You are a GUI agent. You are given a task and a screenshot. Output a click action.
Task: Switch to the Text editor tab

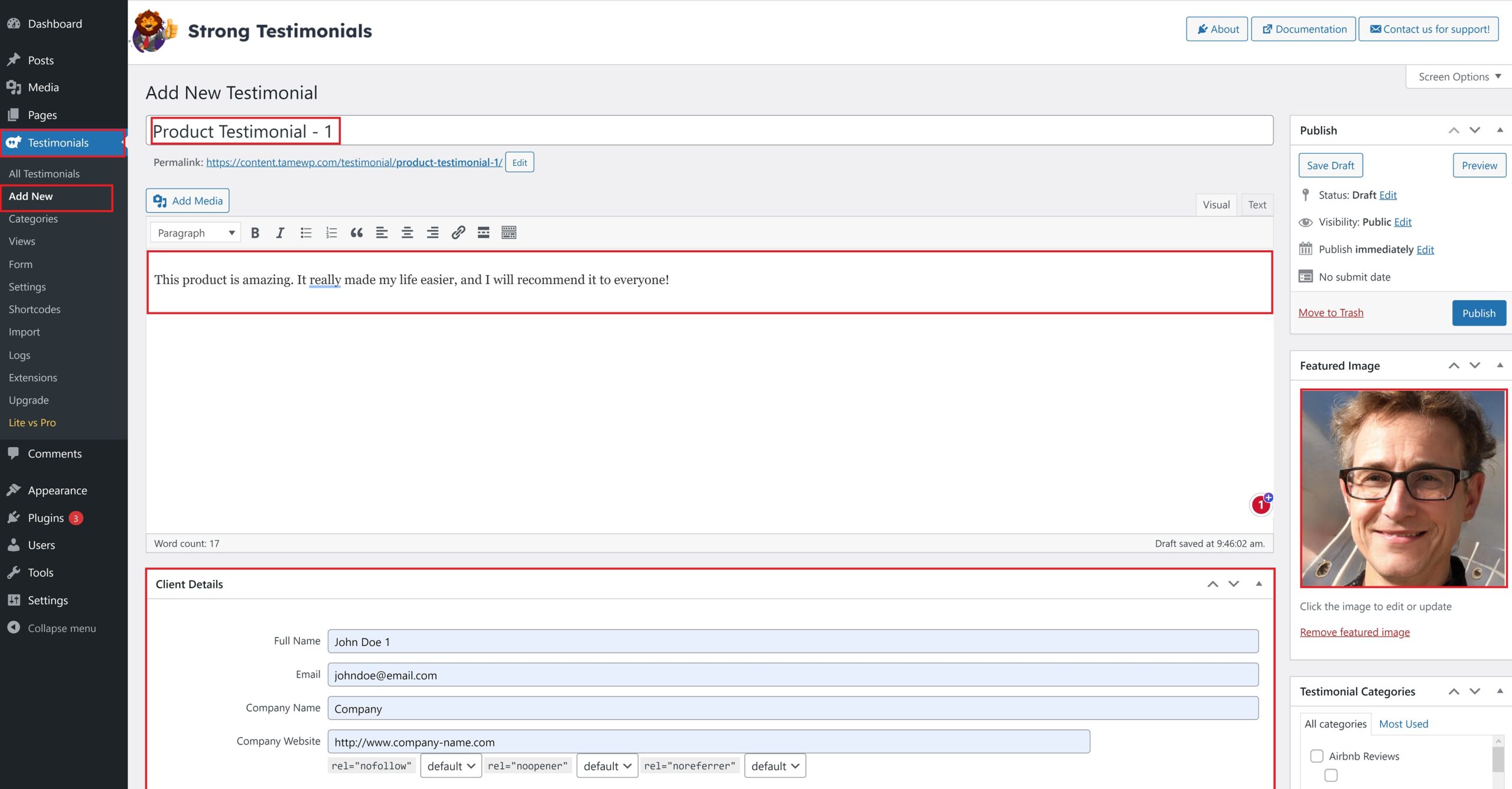pyautogui.click(x=1257, y=205)
